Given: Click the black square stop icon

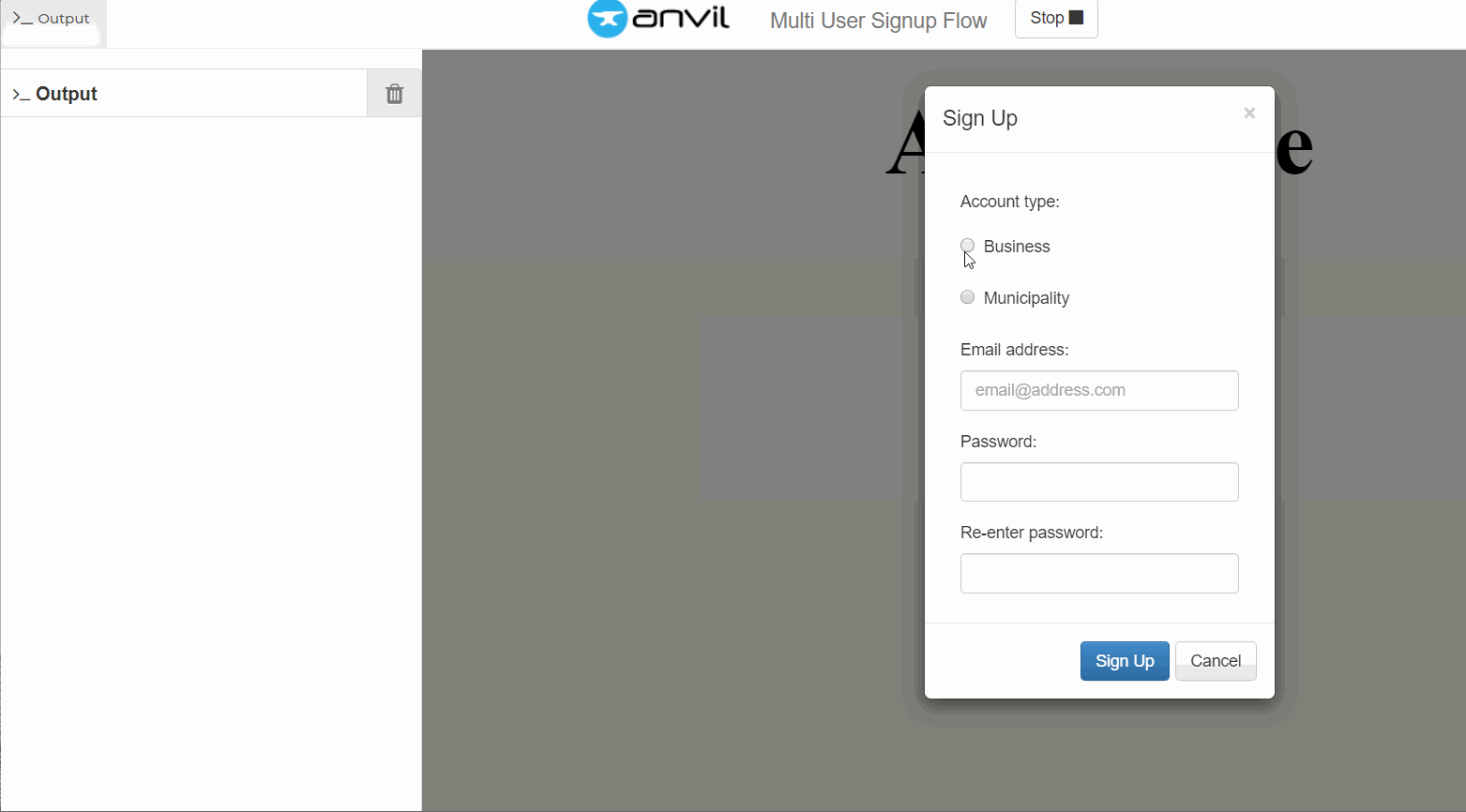Looking at the screenshot, I should point(1076,18).
